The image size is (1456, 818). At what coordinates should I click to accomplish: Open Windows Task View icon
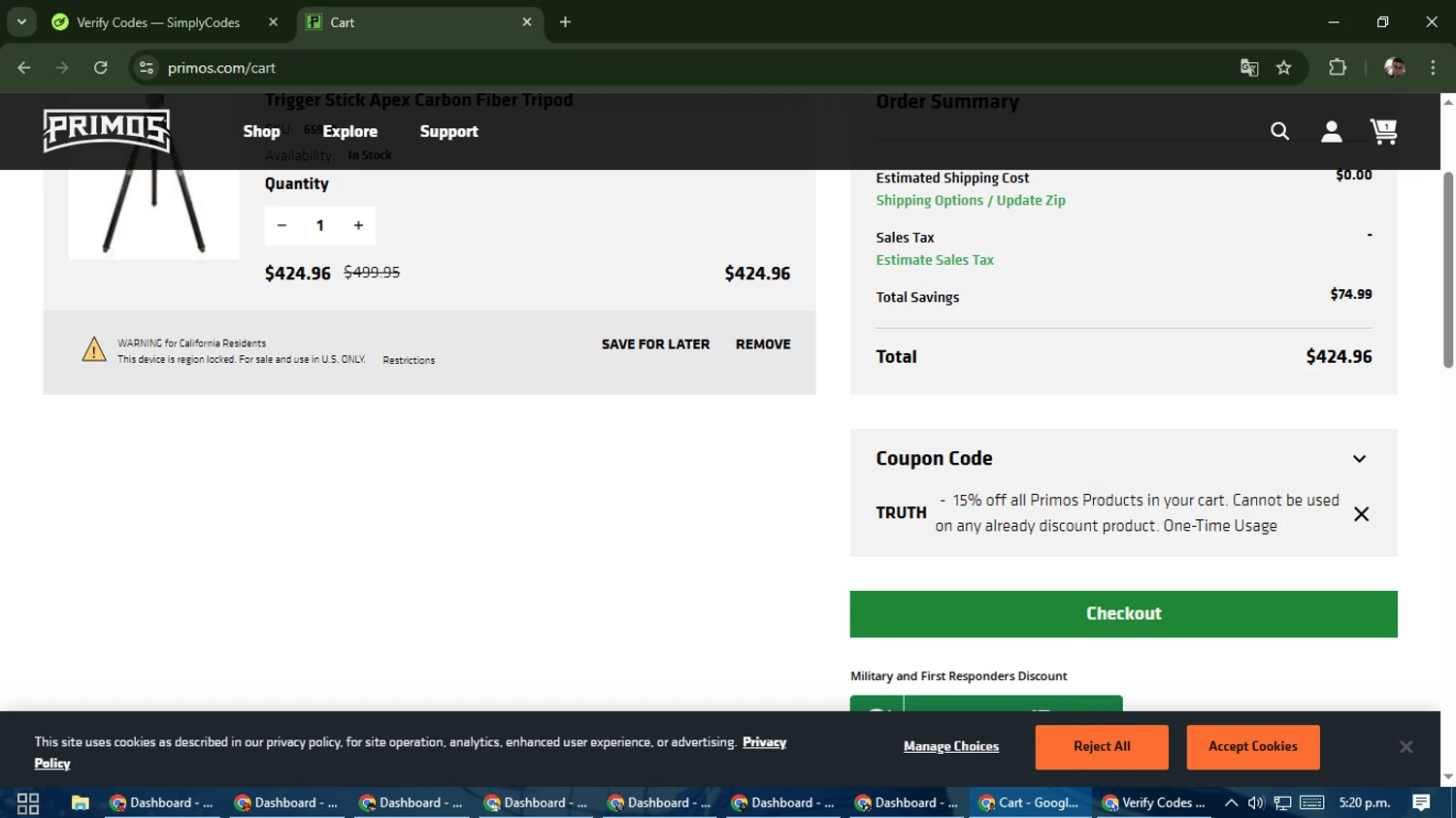click(x=28, y=802)
